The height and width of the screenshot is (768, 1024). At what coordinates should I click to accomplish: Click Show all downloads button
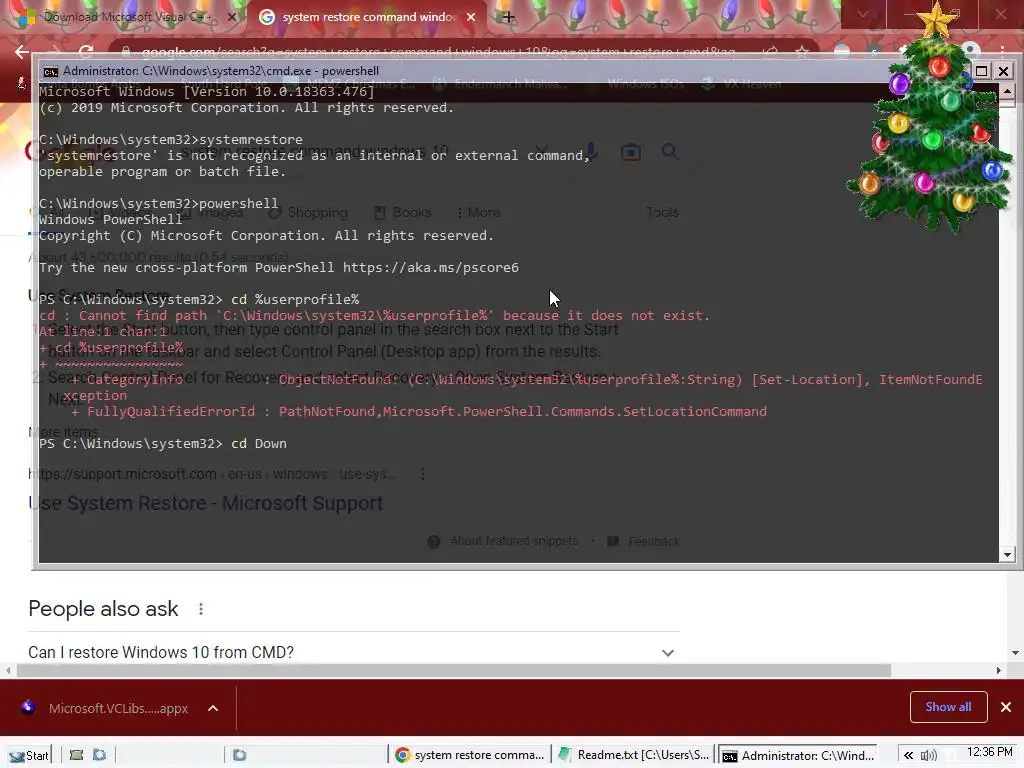[948, 707]
